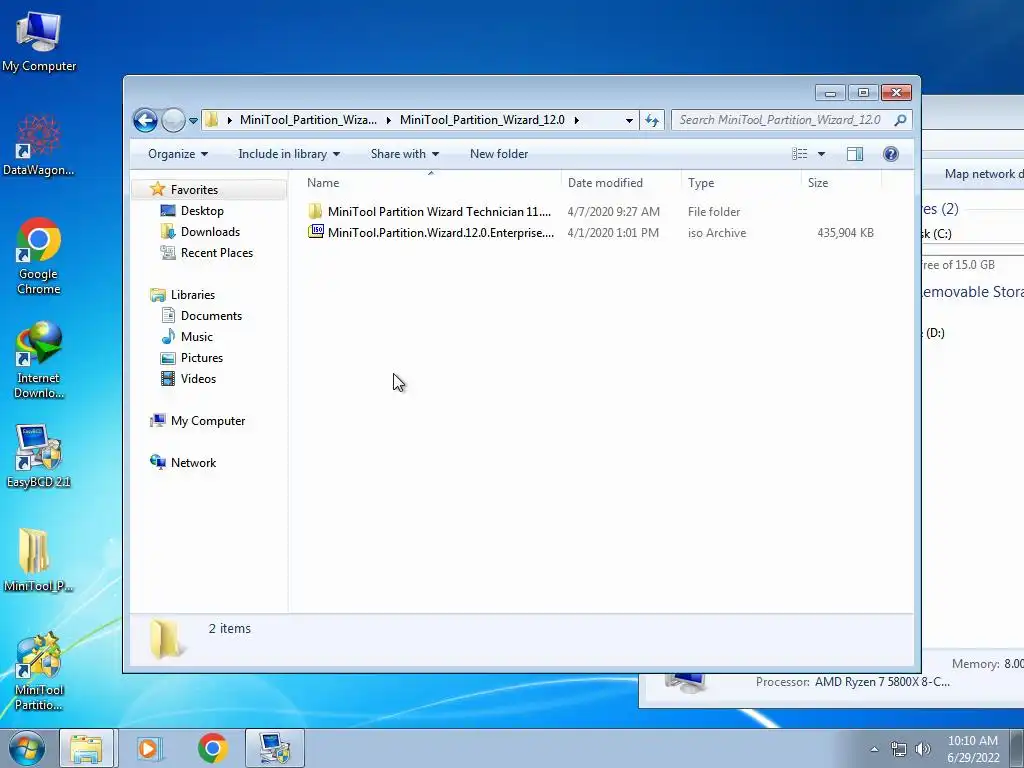Sort files by the Name column

point(430,183)
